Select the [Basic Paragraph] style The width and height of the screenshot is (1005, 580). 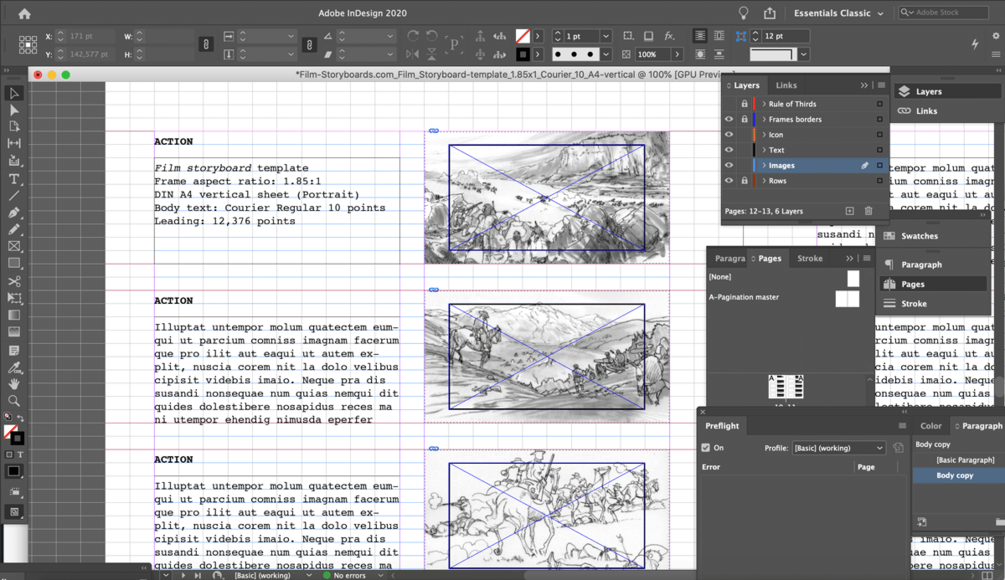click(965, 460)
